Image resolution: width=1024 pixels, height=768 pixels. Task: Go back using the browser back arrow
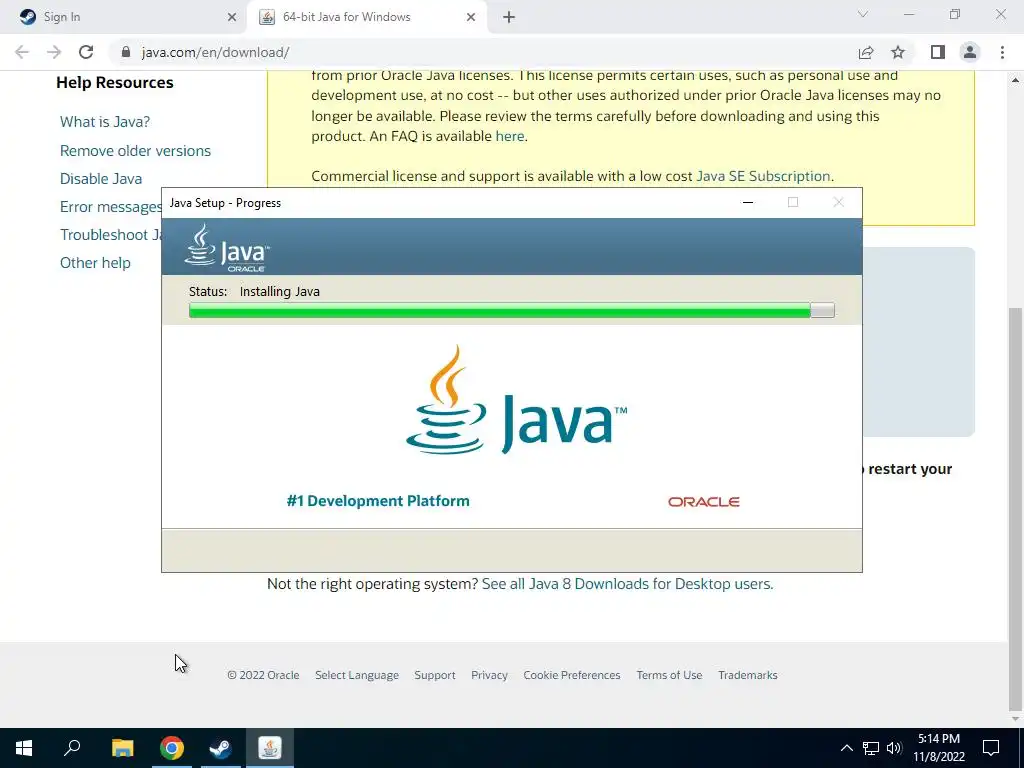[22, 52]
